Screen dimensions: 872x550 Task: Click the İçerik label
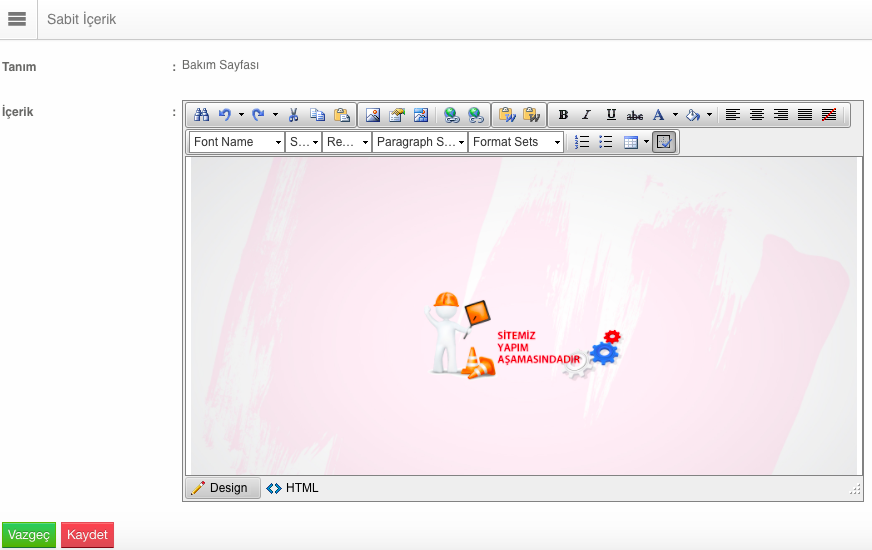tap(18, 112)
